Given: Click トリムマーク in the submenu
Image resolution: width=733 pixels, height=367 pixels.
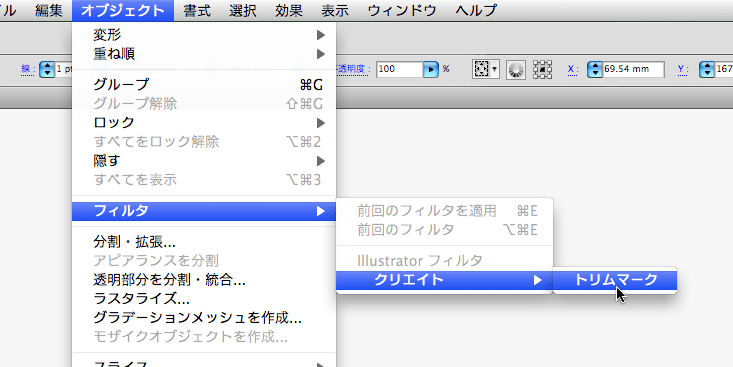Looking at the screenshot, I should [615, 280].
